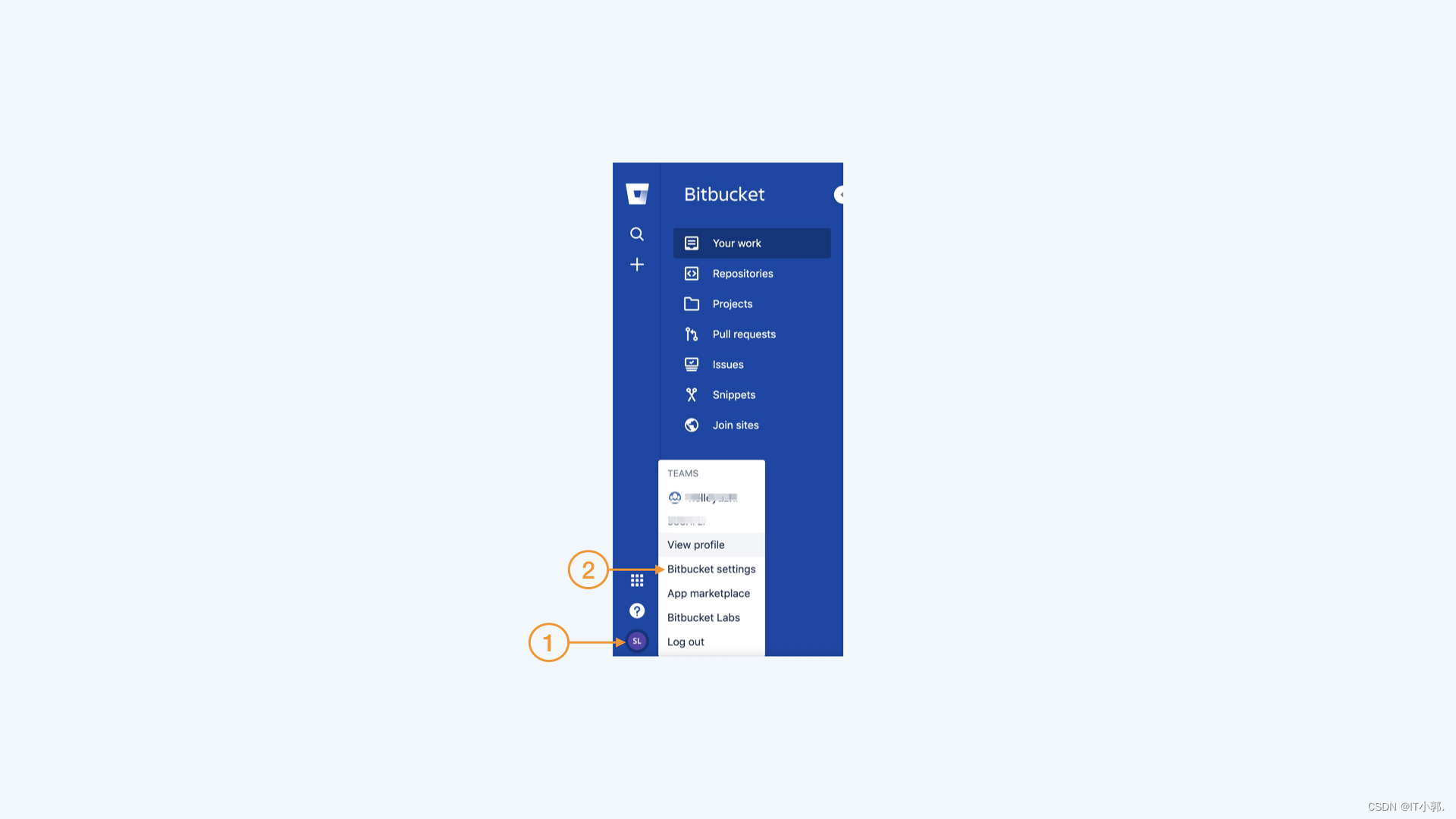Open Bitbucket Labs option
Screen dimensions: 1456x819
click(x=703, y=617)
